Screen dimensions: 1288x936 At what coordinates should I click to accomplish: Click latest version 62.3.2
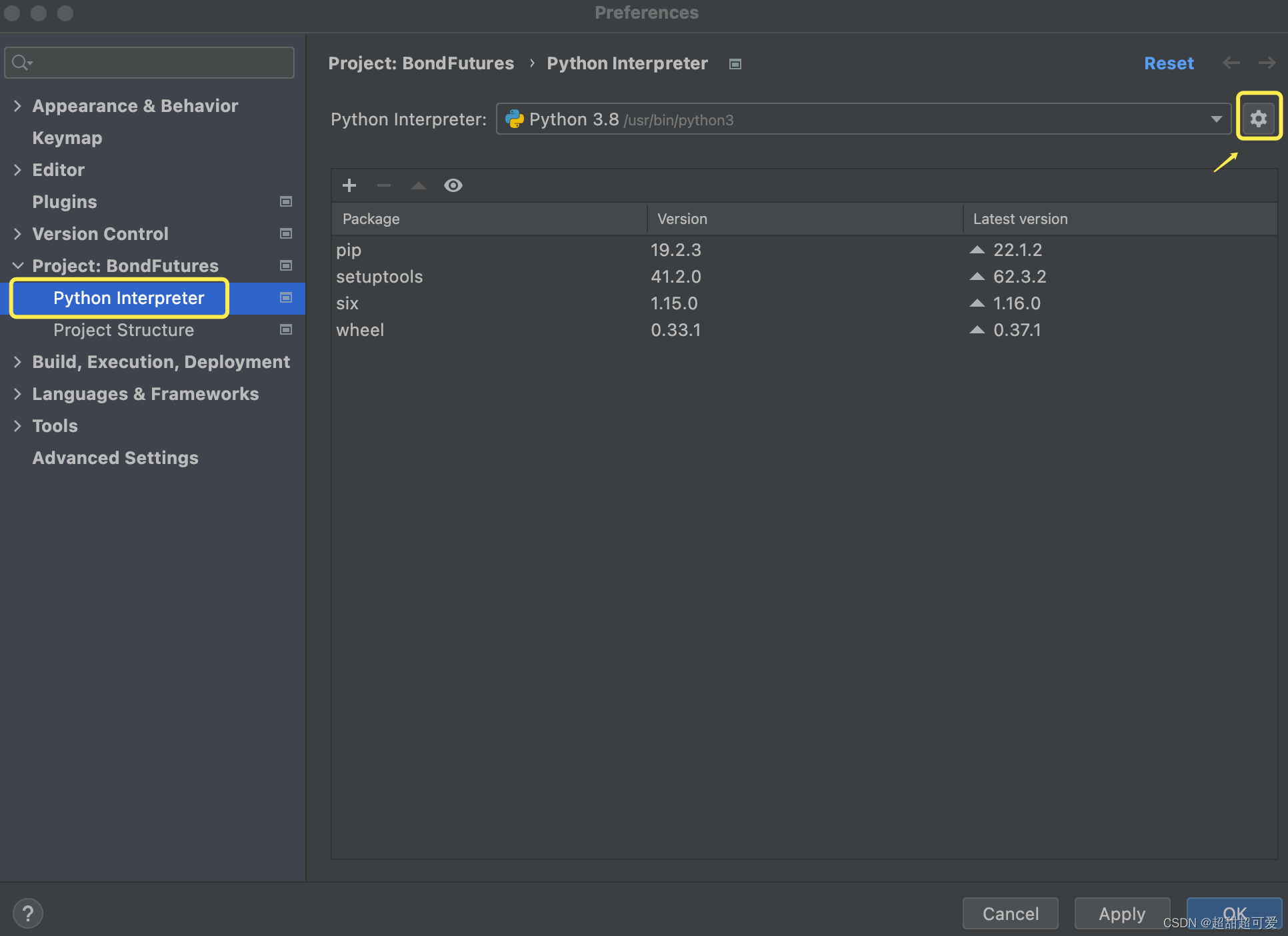click(1020, 277)
